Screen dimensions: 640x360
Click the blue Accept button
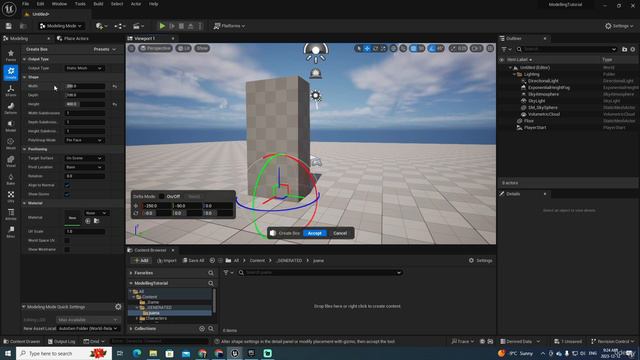point(315,233)
